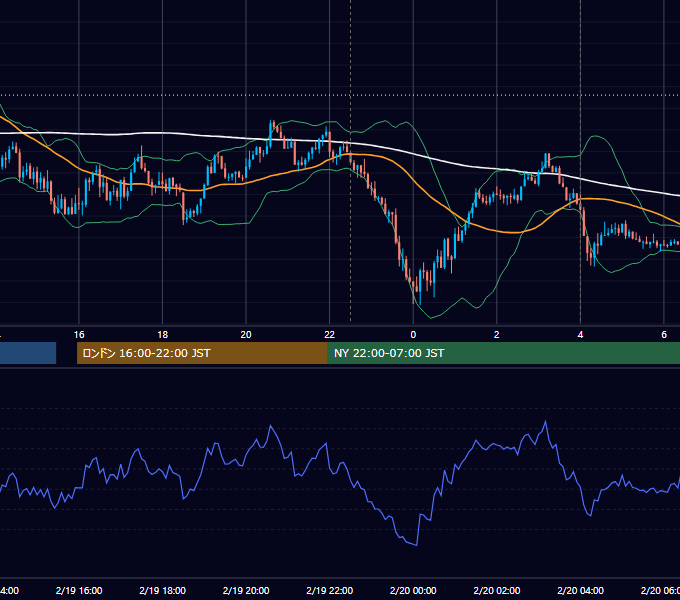Click the lowest candlestick near 0 o'clock
680x600 pixels.
point(420,286)
